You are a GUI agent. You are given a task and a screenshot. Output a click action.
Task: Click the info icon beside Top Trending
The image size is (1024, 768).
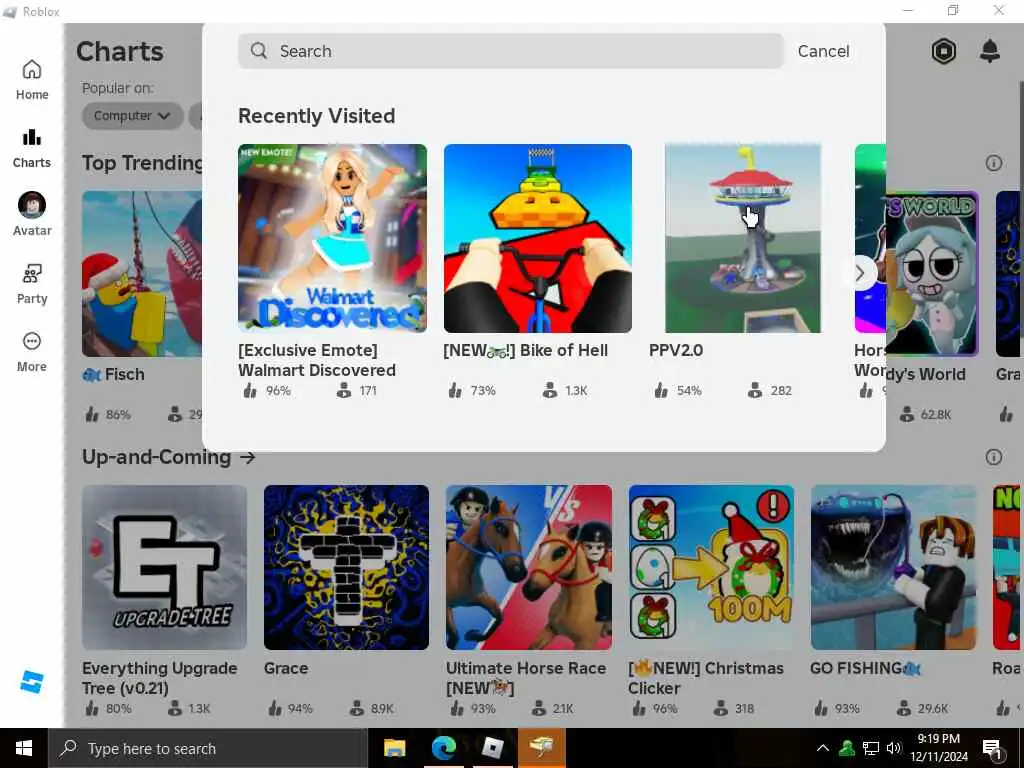click(994, 163)
